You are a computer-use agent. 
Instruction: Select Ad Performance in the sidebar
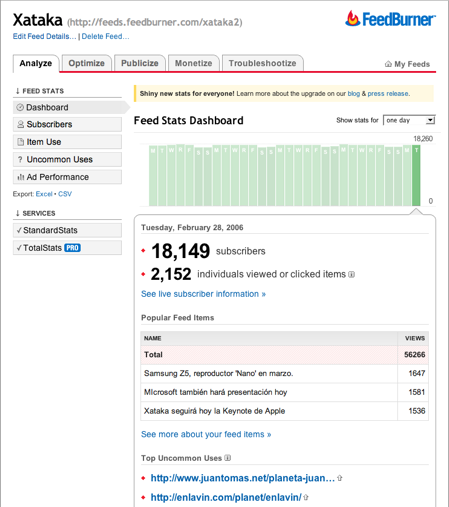(67, 177)
